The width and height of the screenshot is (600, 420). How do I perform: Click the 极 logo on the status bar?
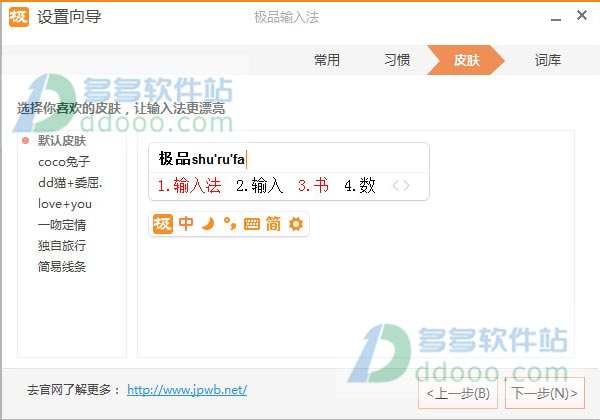tap(163, 224)
